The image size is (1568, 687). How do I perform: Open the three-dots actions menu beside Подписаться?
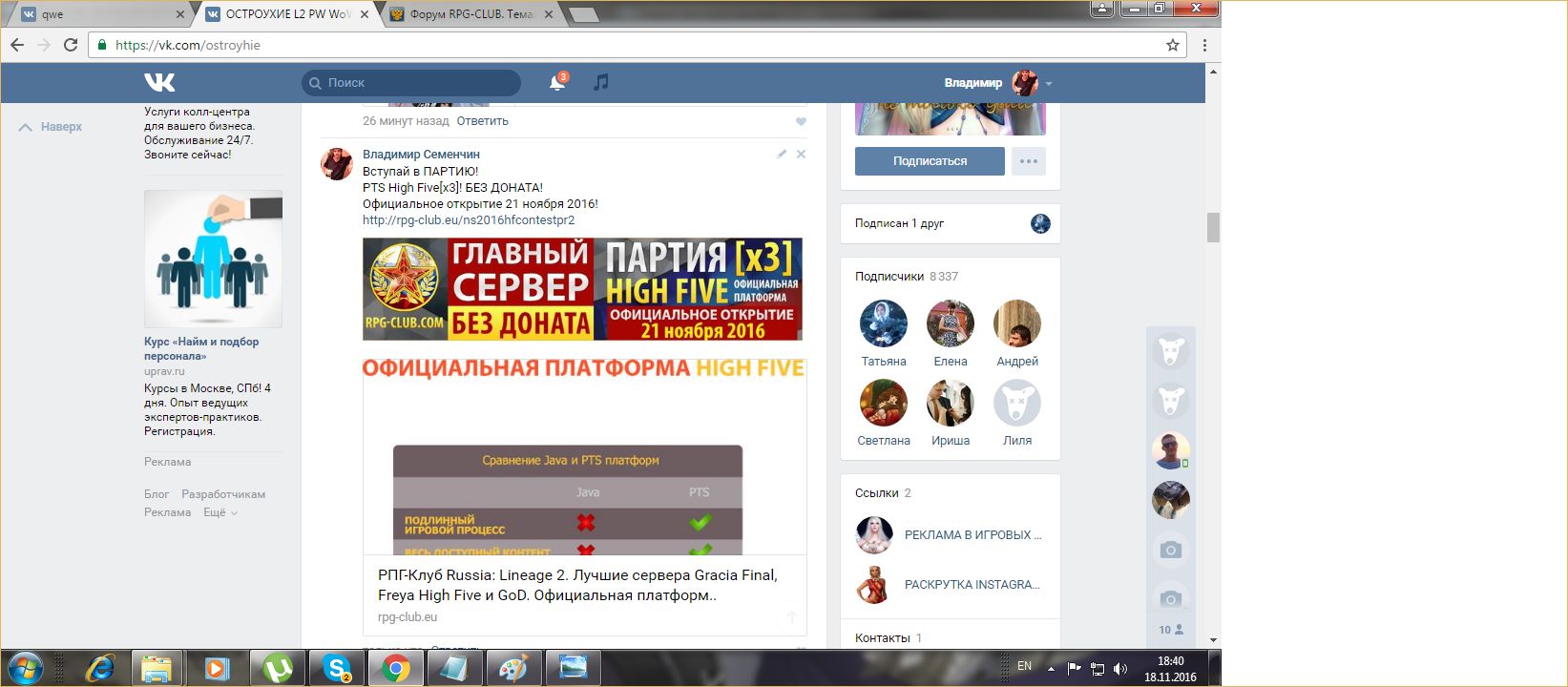pos(1028,161)
